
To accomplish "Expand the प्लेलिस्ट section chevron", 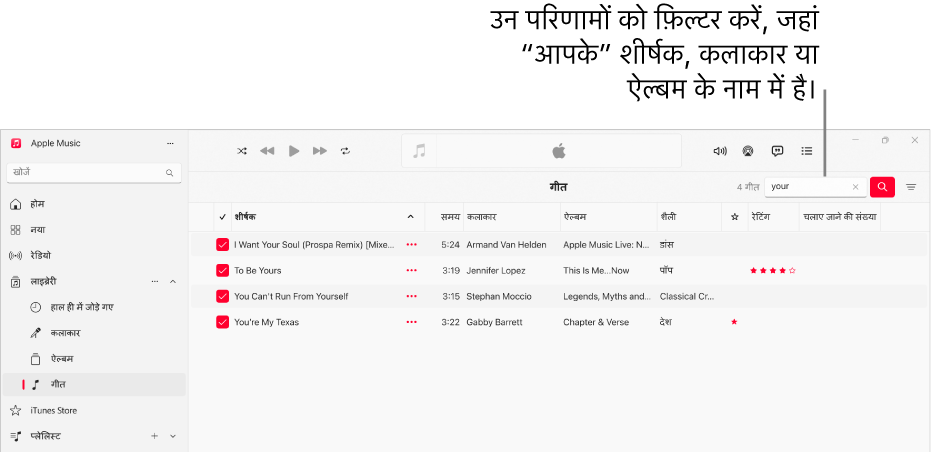I will tap(173, 436).
